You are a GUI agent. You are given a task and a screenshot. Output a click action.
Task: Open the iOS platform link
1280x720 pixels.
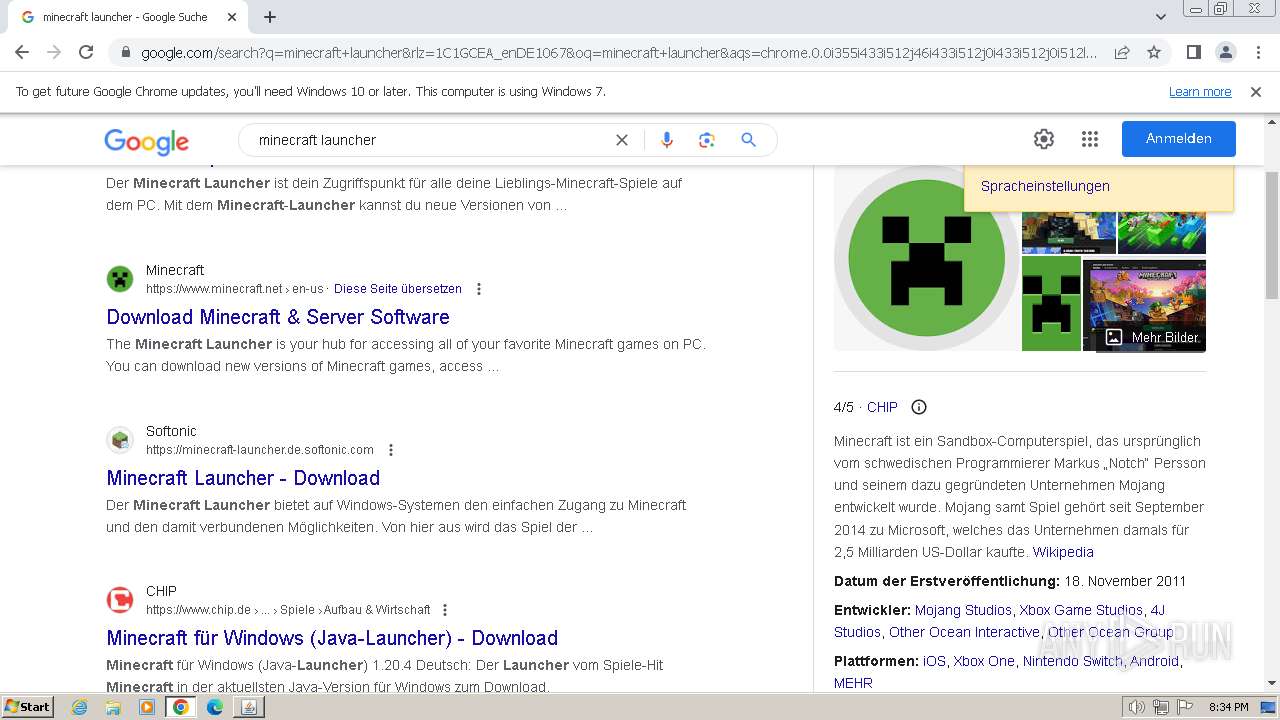934,661
